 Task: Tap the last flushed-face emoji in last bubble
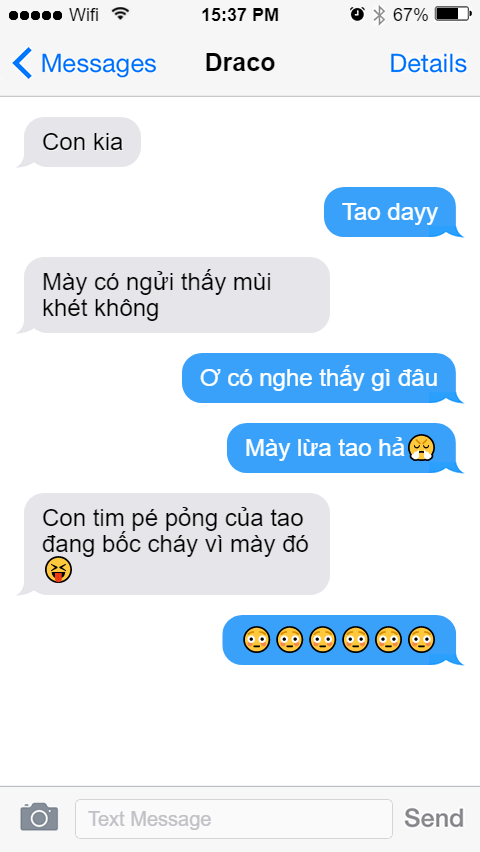tap(421, 640)
